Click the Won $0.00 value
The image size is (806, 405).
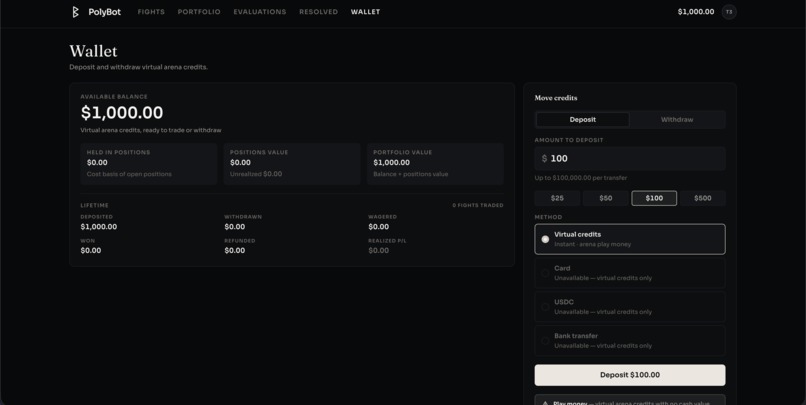click(x=90, y=251)
